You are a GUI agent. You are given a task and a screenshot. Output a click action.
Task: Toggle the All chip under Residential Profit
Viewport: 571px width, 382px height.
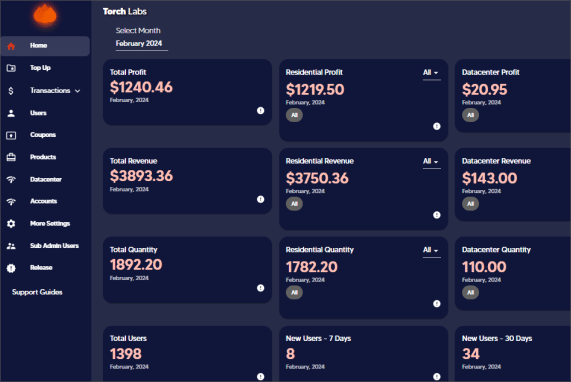tap(294, 115)
